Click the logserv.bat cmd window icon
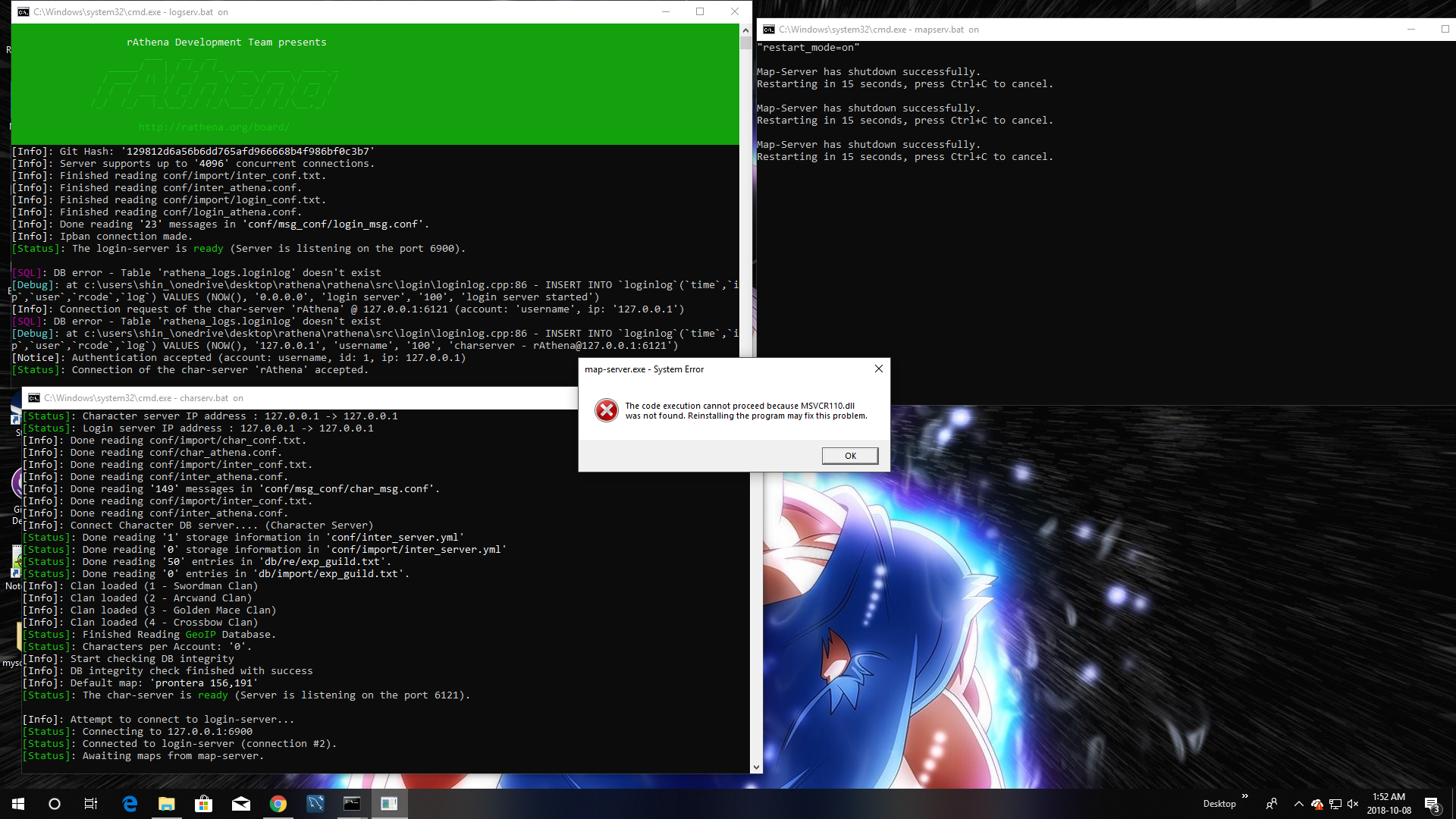Image resolution: width=1456 pixels, height=819 pixels. pos(24,12)
